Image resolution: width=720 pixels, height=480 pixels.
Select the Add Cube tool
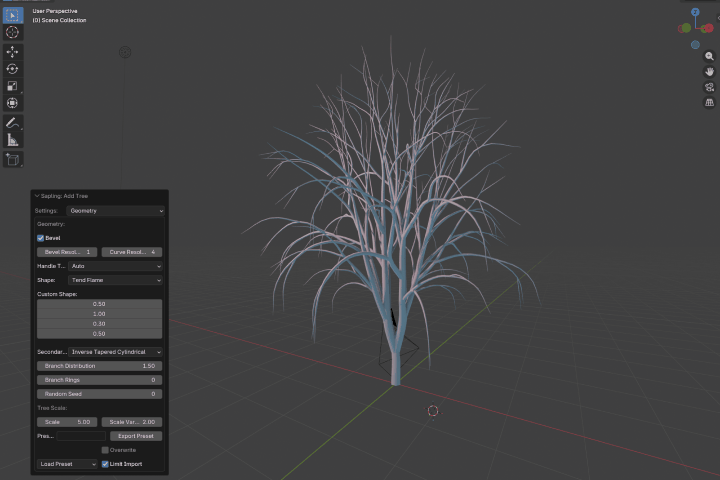12,159
